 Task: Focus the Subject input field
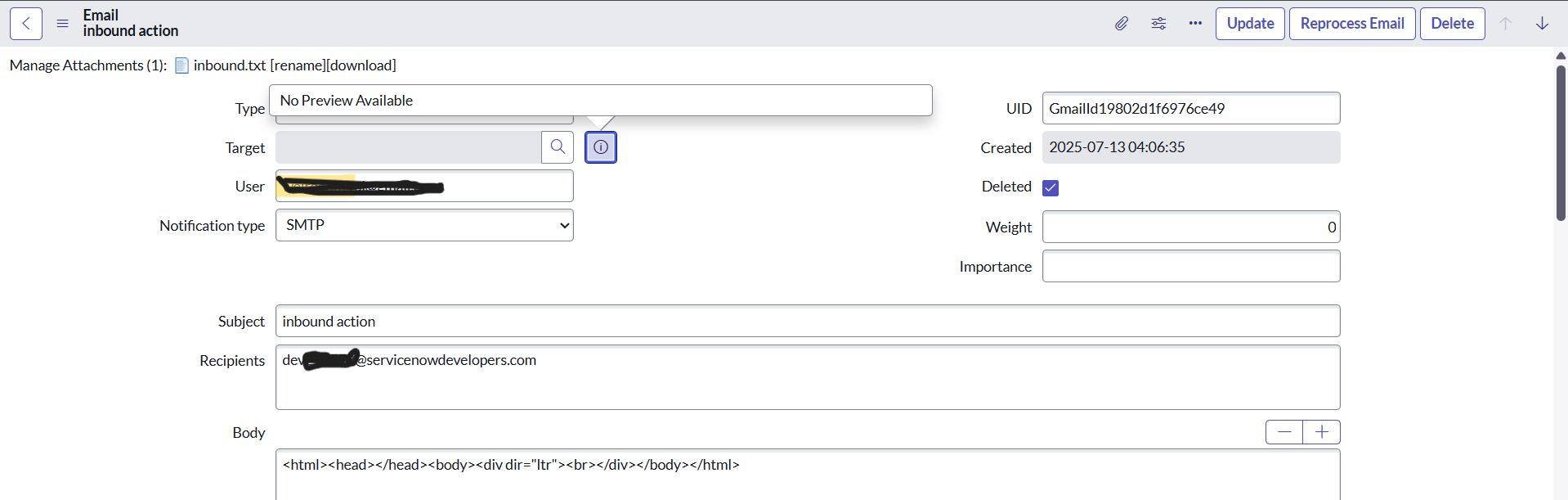(x=808, y=321)
